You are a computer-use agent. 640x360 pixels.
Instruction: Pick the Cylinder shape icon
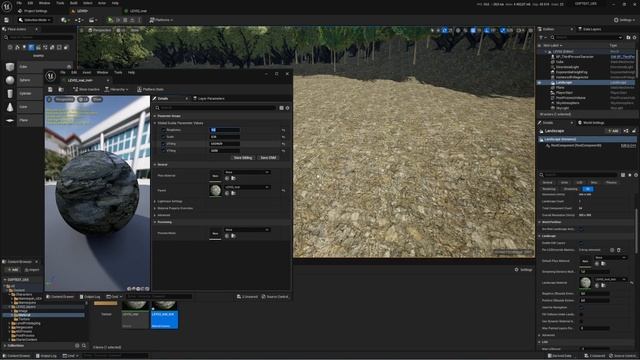point(10,94)
